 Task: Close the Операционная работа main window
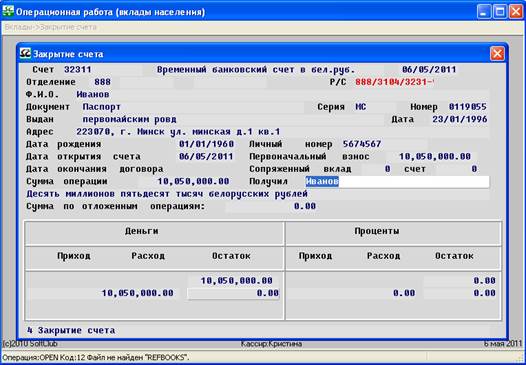click(516, 12)
